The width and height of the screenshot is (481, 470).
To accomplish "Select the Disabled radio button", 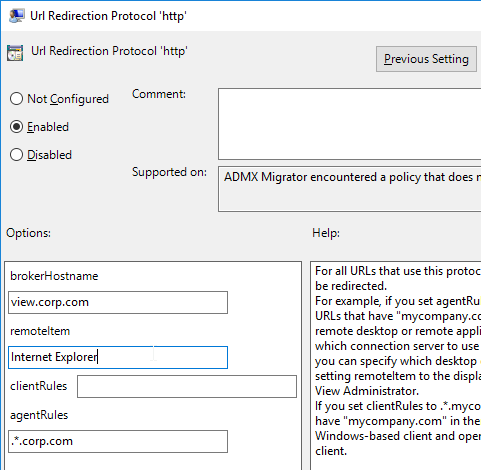I will (16, 155).
